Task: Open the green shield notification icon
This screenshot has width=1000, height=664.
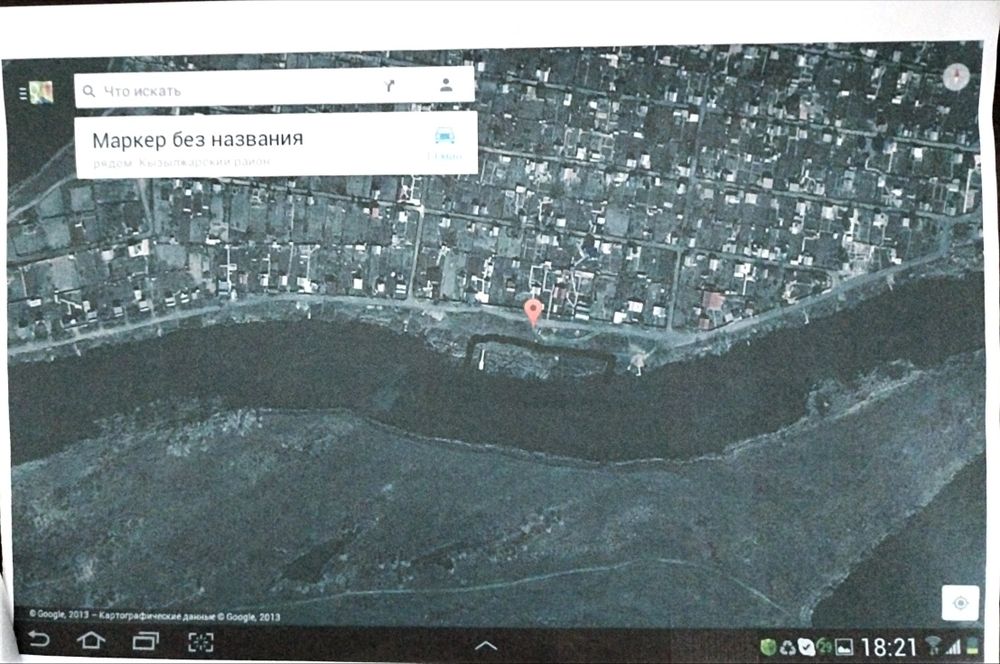Action: (768, 647)
